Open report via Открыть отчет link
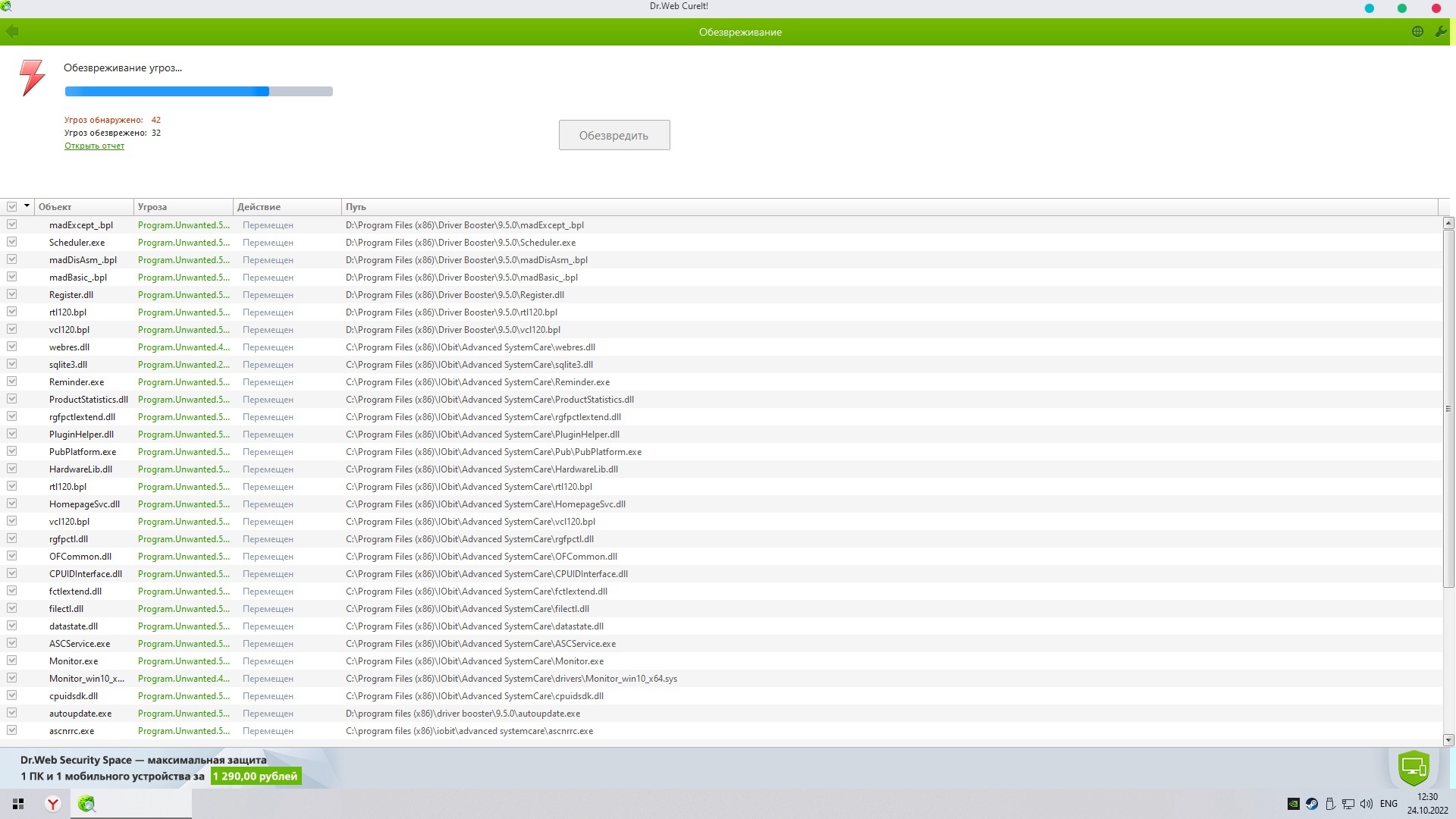The image size is (1456, 819). [x=93, y=145]
